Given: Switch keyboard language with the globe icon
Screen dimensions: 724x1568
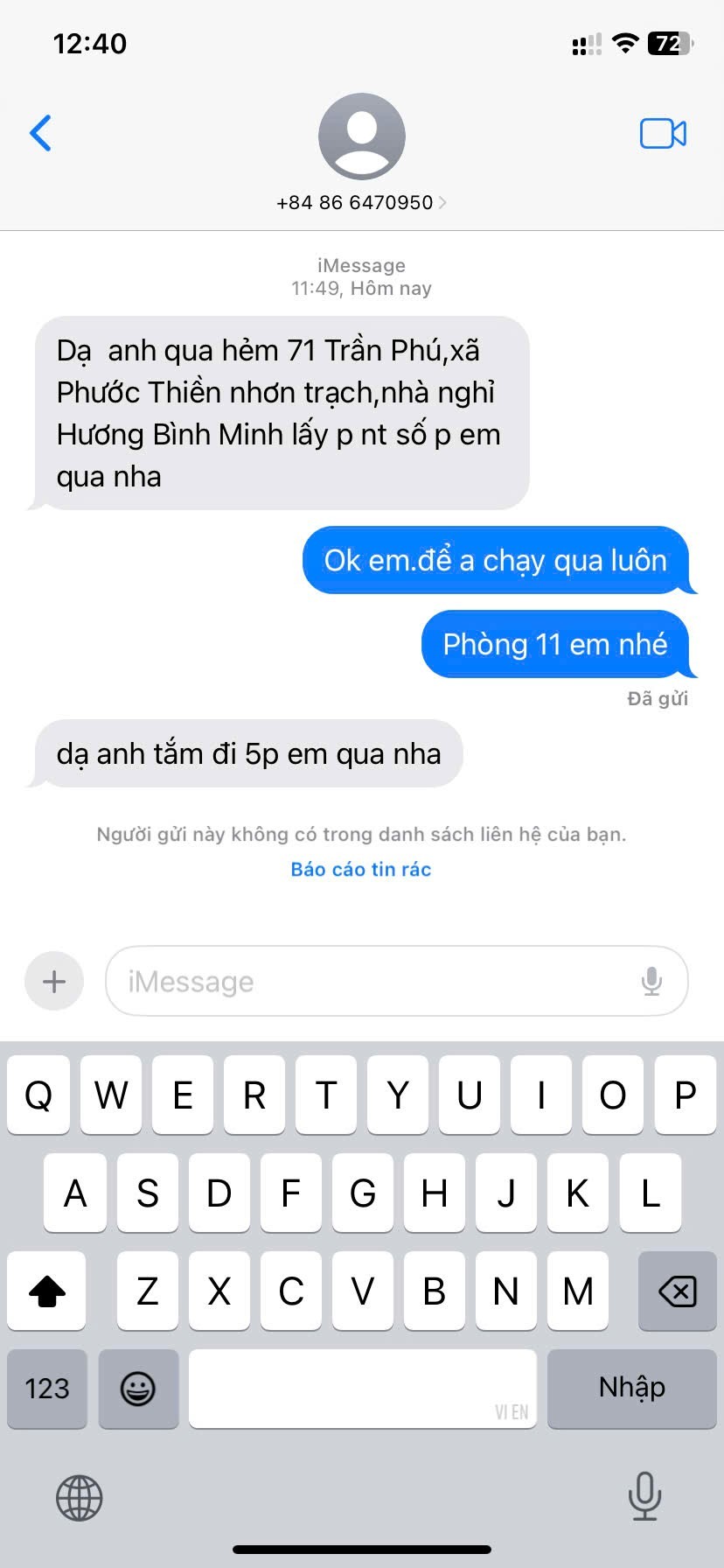Looking at the screenshot, I should click(80, 1497).
